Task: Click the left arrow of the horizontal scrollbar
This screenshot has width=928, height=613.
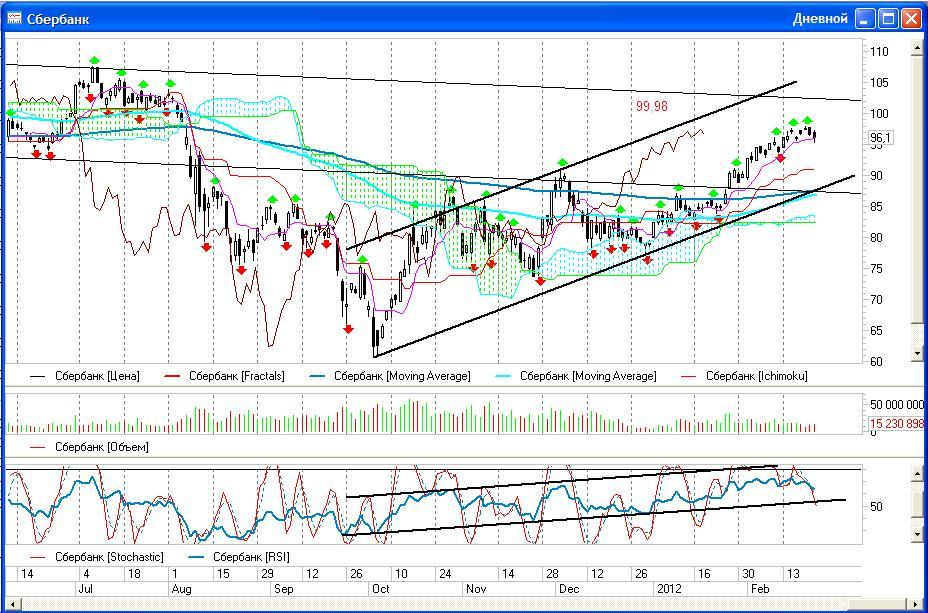Action: (x=11, y=605)
